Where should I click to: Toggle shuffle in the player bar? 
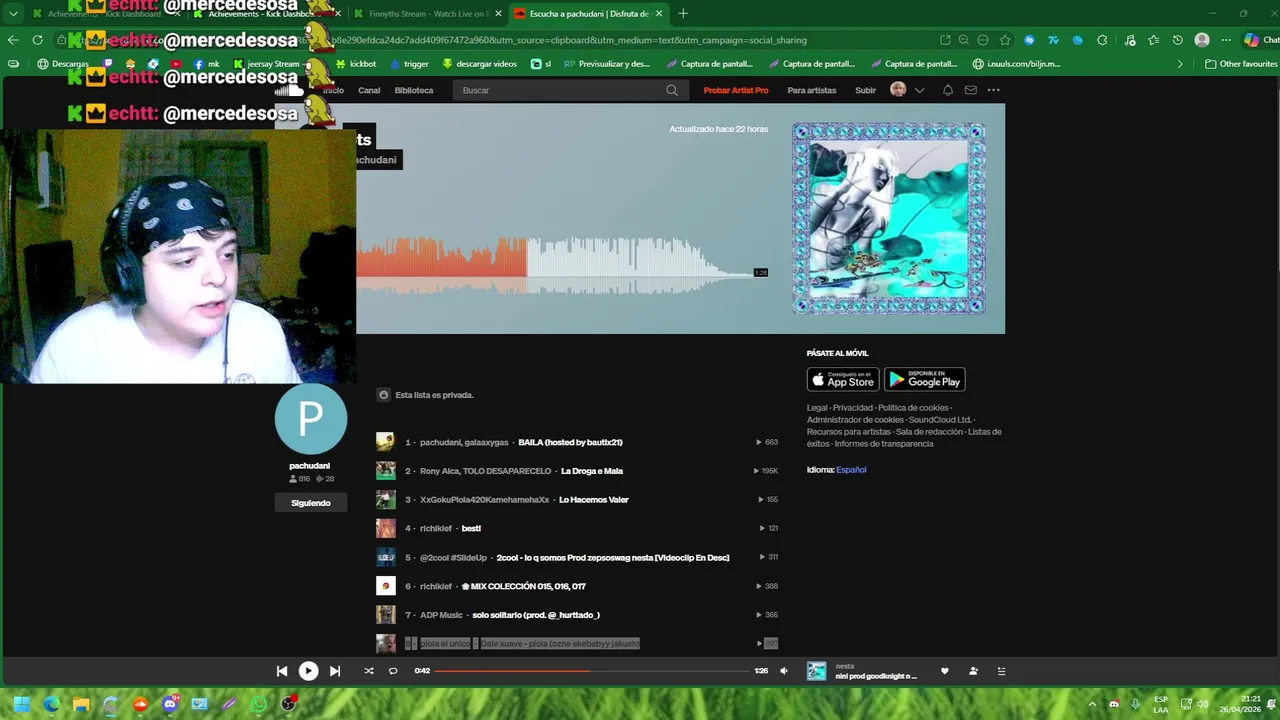pyautogui.click(x=368, y=671)
